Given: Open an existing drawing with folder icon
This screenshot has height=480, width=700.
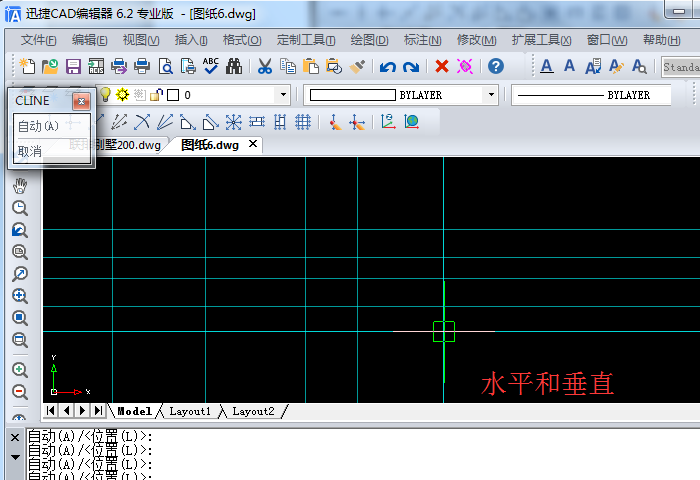Looking at the screenshot, I should pyautogui.click(x=50, y=67).
